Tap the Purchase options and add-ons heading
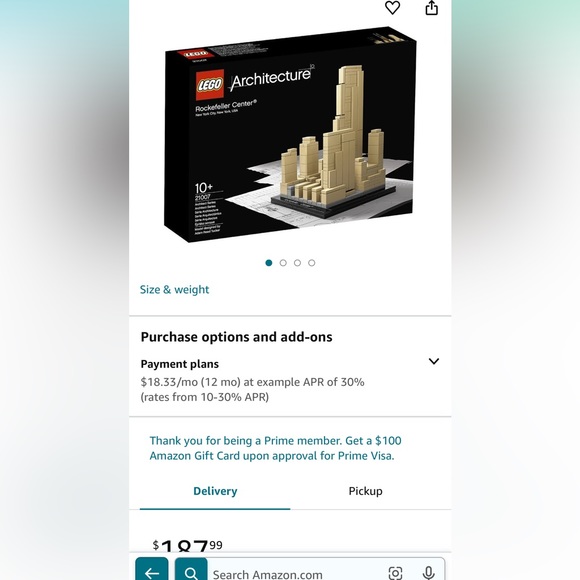The image size is (580, 580). 236,337
